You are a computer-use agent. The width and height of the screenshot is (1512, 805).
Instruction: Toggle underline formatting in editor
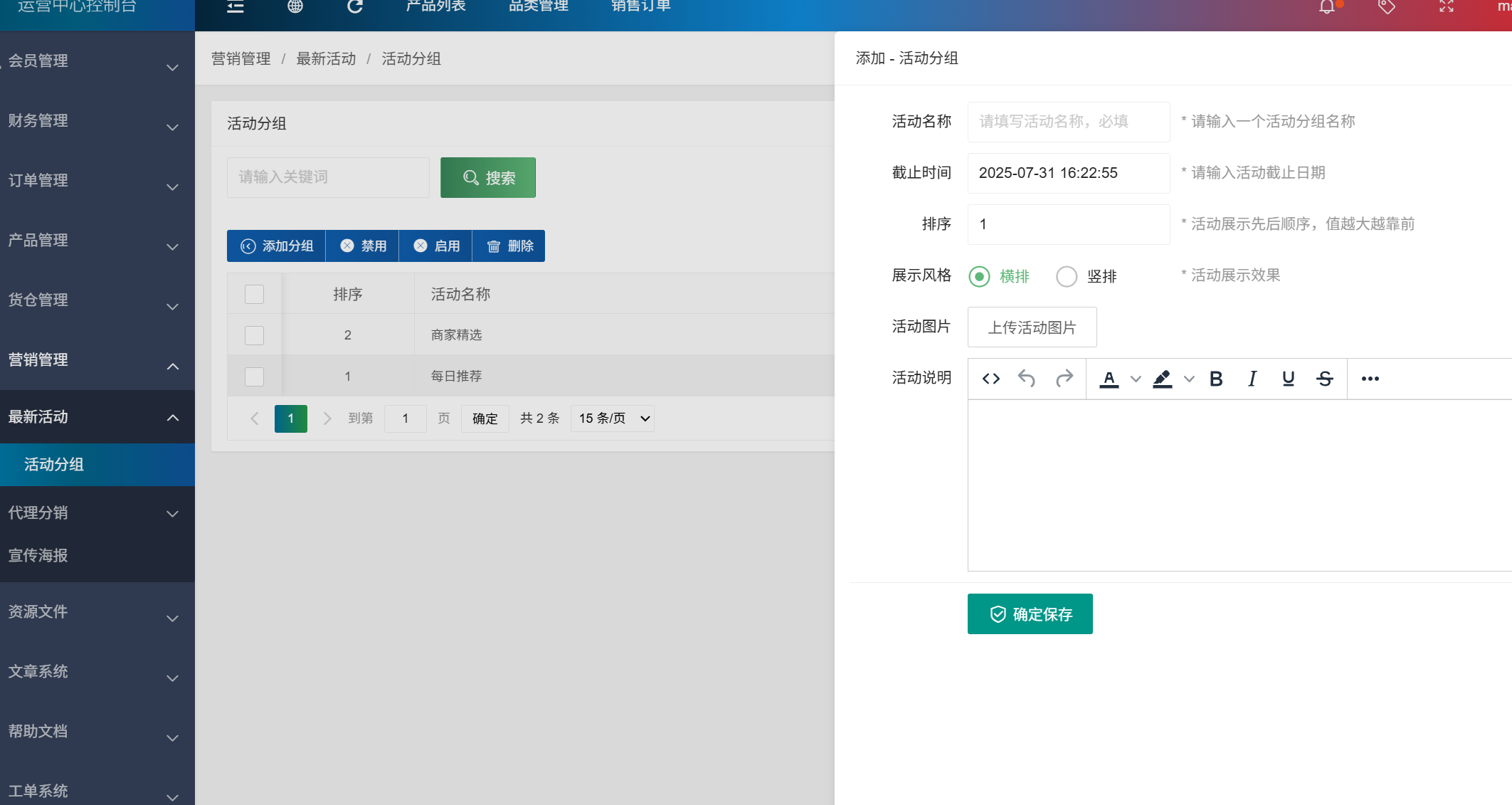(1288, 379)
